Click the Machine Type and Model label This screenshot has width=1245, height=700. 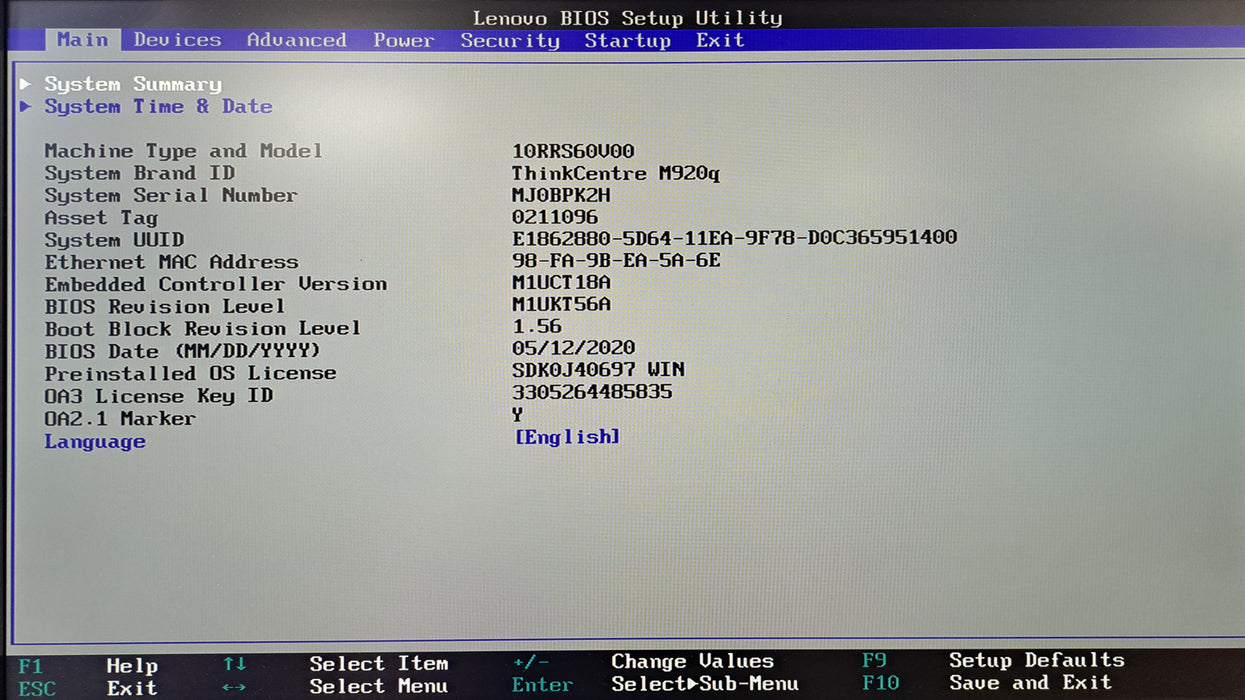[183, 151]
